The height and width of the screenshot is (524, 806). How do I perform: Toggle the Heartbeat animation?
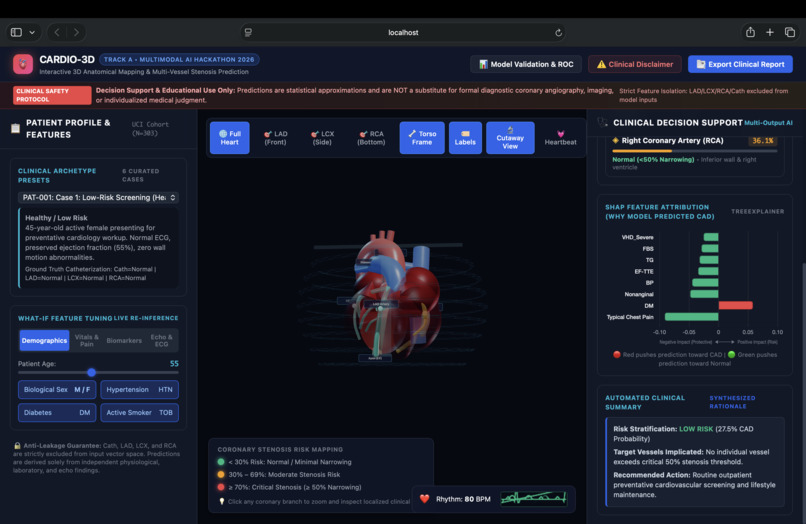click(x=560, y=138)
